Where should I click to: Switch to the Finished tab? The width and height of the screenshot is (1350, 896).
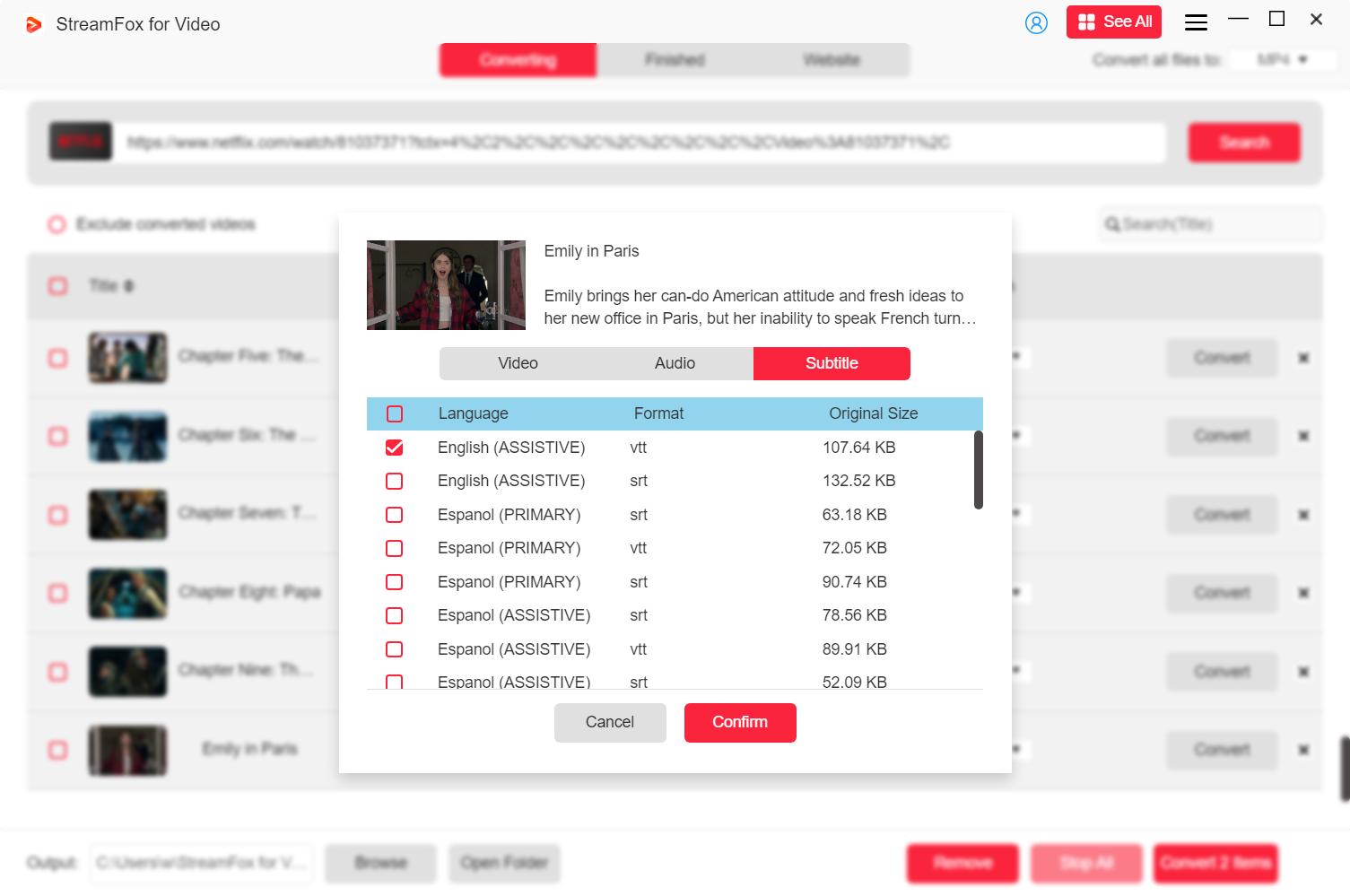(x=675, y=60)
